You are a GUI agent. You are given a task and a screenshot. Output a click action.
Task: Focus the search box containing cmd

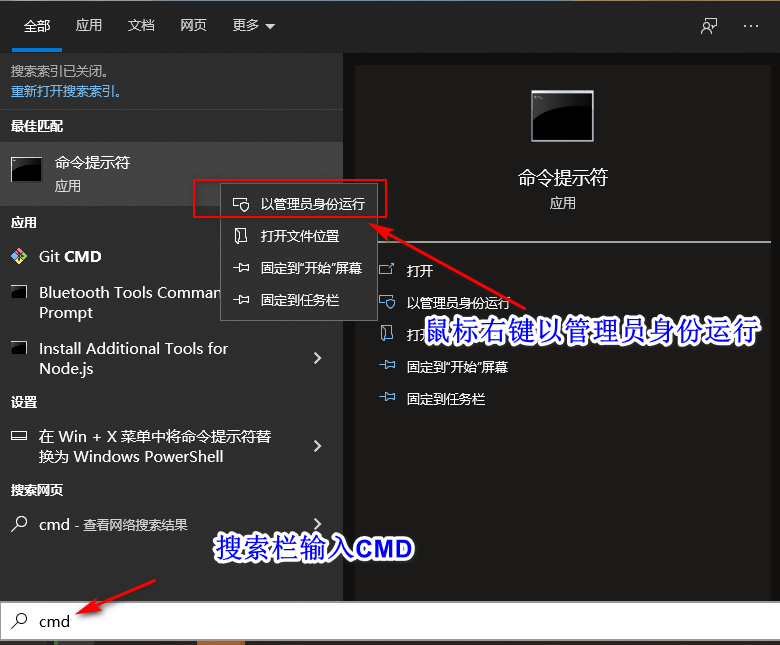pos(390,621)
